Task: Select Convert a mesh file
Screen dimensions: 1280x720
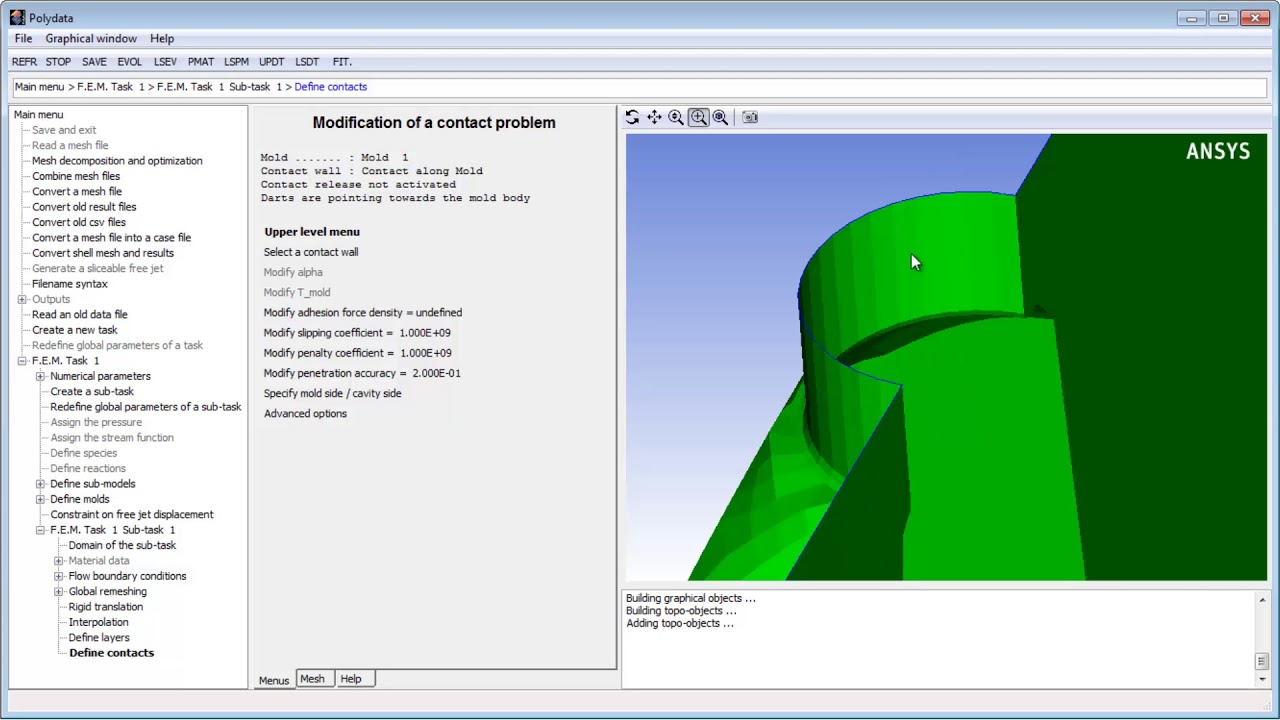Action: tap(77, 192)
